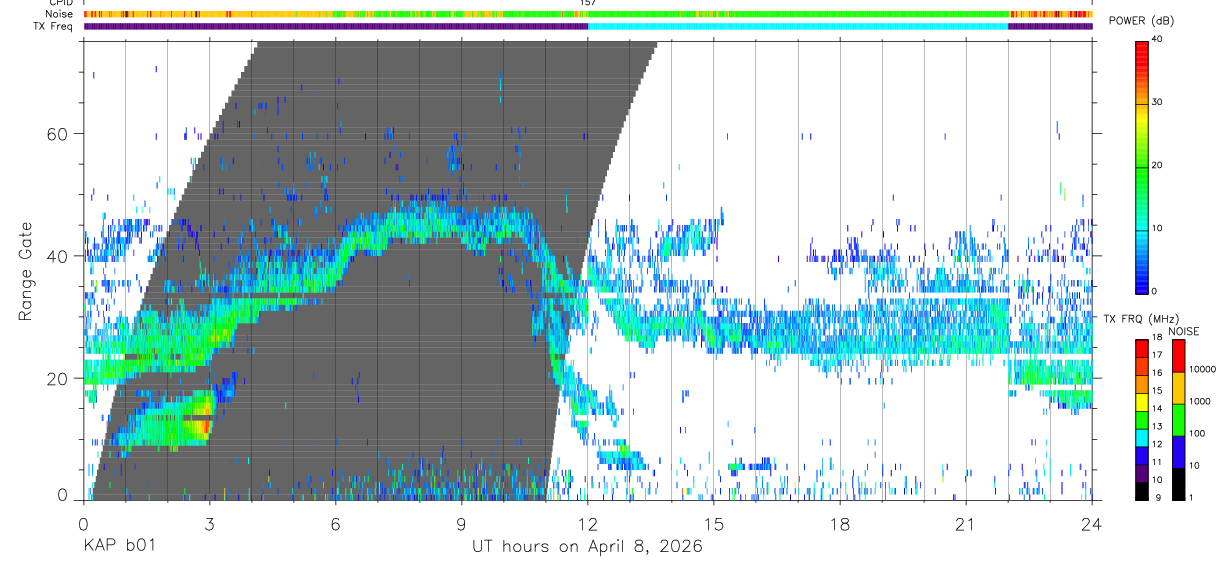Click the 18 tick on UT hours axis
Screen dimensions: 1228x567
pos(840,524)
